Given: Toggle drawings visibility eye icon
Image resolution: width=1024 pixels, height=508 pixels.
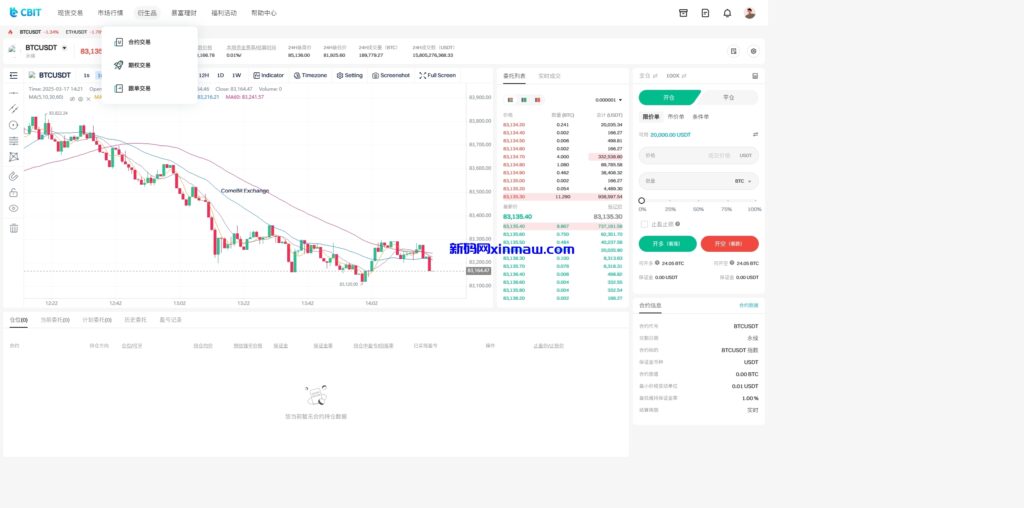Looking at the screenshot, I should click(14, 209).
